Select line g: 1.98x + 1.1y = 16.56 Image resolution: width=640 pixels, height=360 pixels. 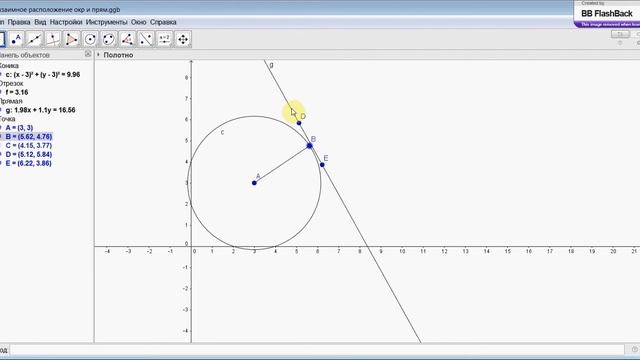tap(40, 110)
